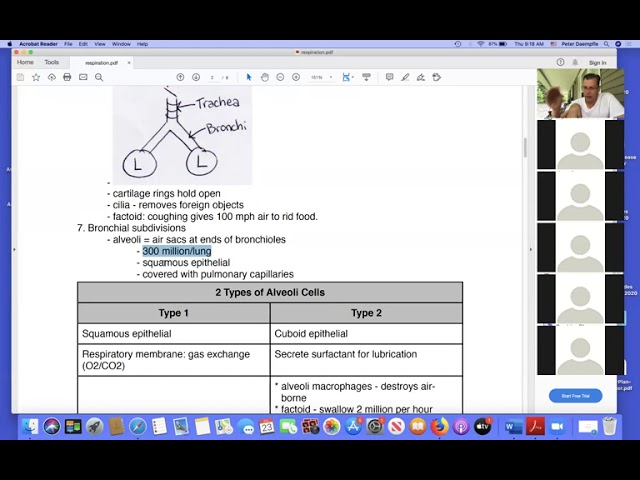Click the Start Free Trial button
This screenshot has height=480, width=640.
[x=576, y=396]
